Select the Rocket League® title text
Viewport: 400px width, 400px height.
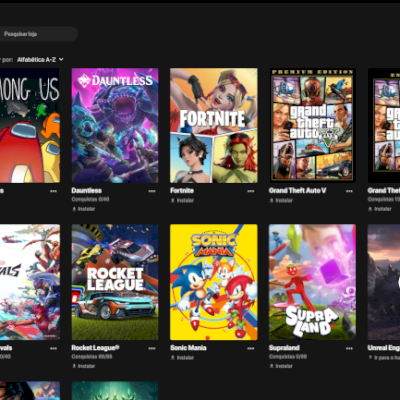coord(95,348)
